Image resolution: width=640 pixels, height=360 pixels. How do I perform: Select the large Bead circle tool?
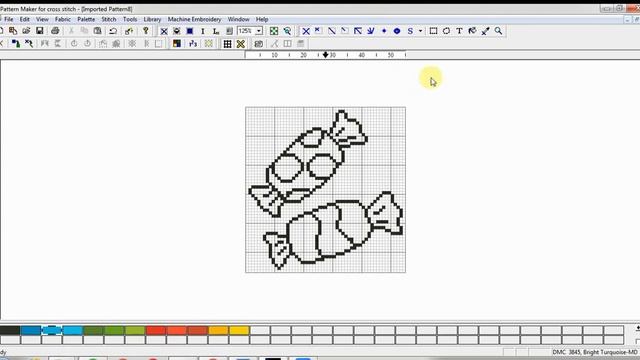coord(397,31)
